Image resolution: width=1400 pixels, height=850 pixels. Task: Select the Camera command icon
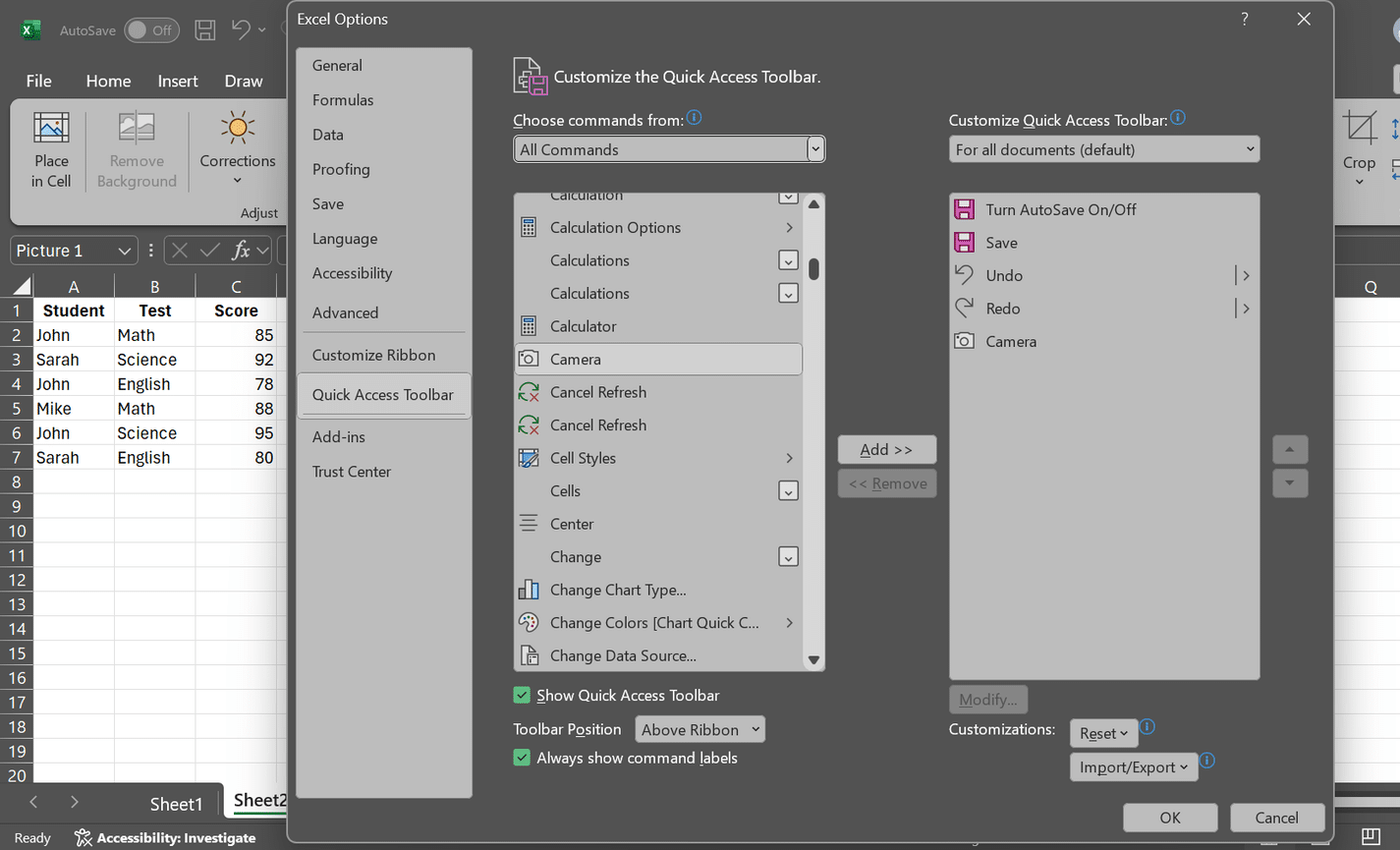pyautogui.click(x=529, y=359)
